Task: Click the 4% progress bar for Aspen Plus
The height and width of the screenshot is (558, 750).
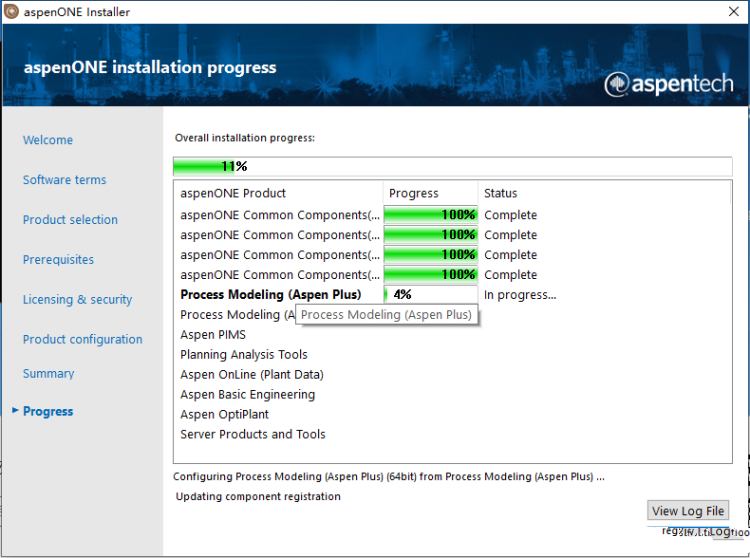Action: pos(430,295)
